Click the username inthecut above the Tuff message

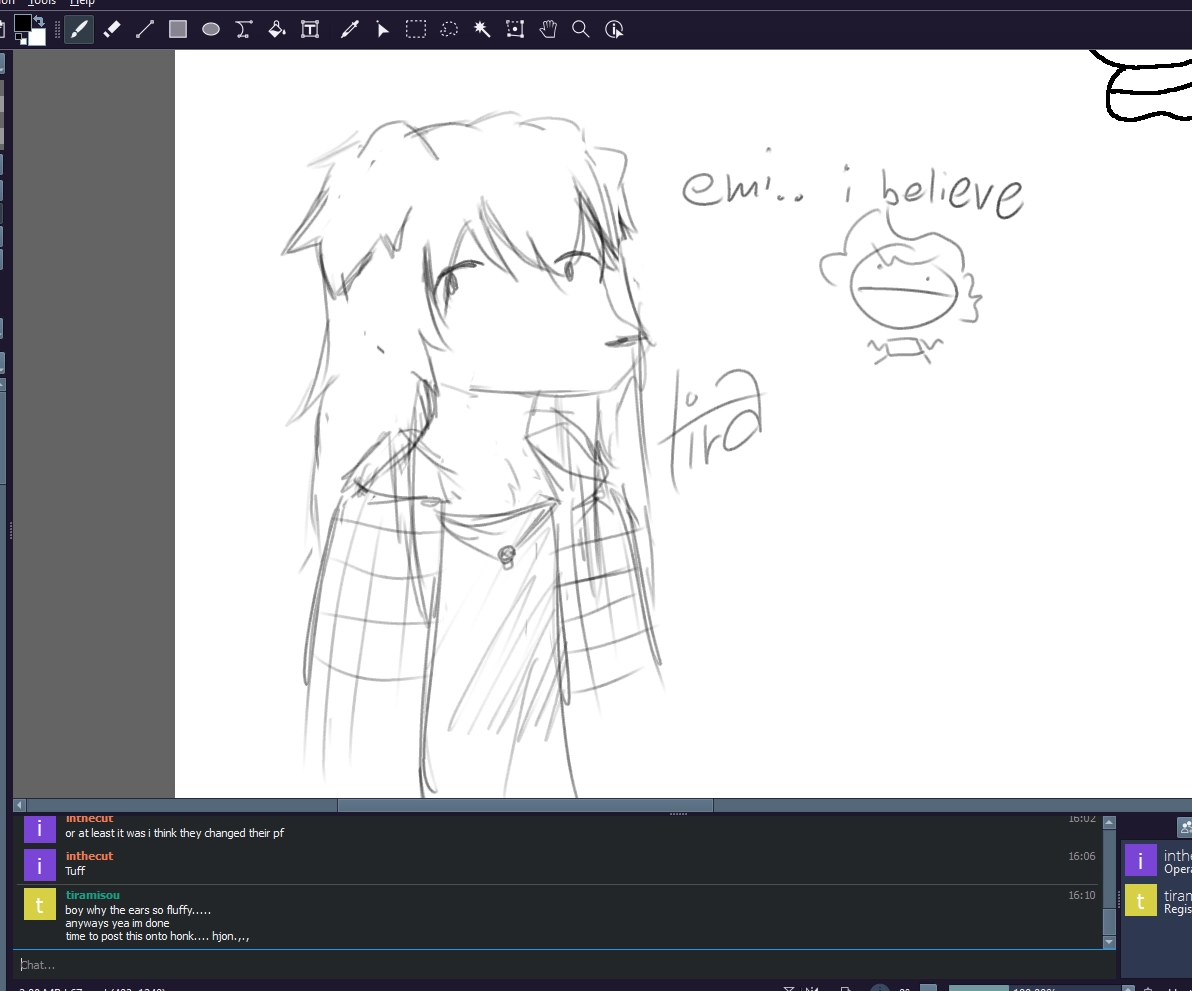(x=89, y=856)
